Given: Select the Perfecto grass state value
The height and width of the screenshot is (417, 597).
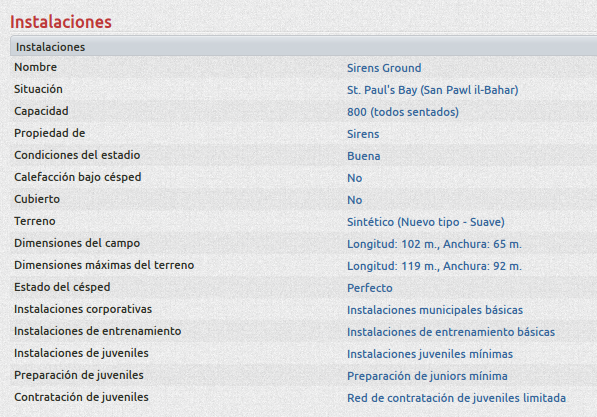Looking at the screenshot, I should (370, 288).
